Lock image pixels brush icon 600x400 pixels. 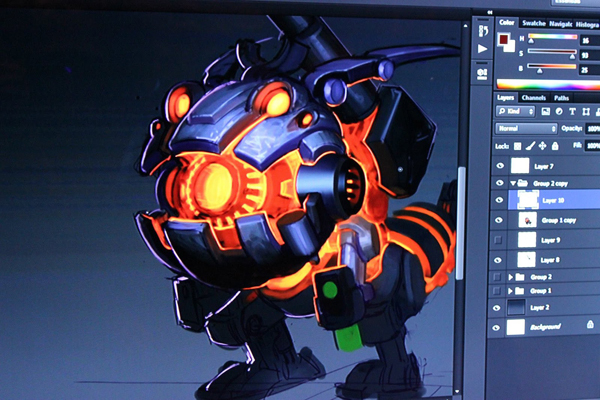click(530, 146)
